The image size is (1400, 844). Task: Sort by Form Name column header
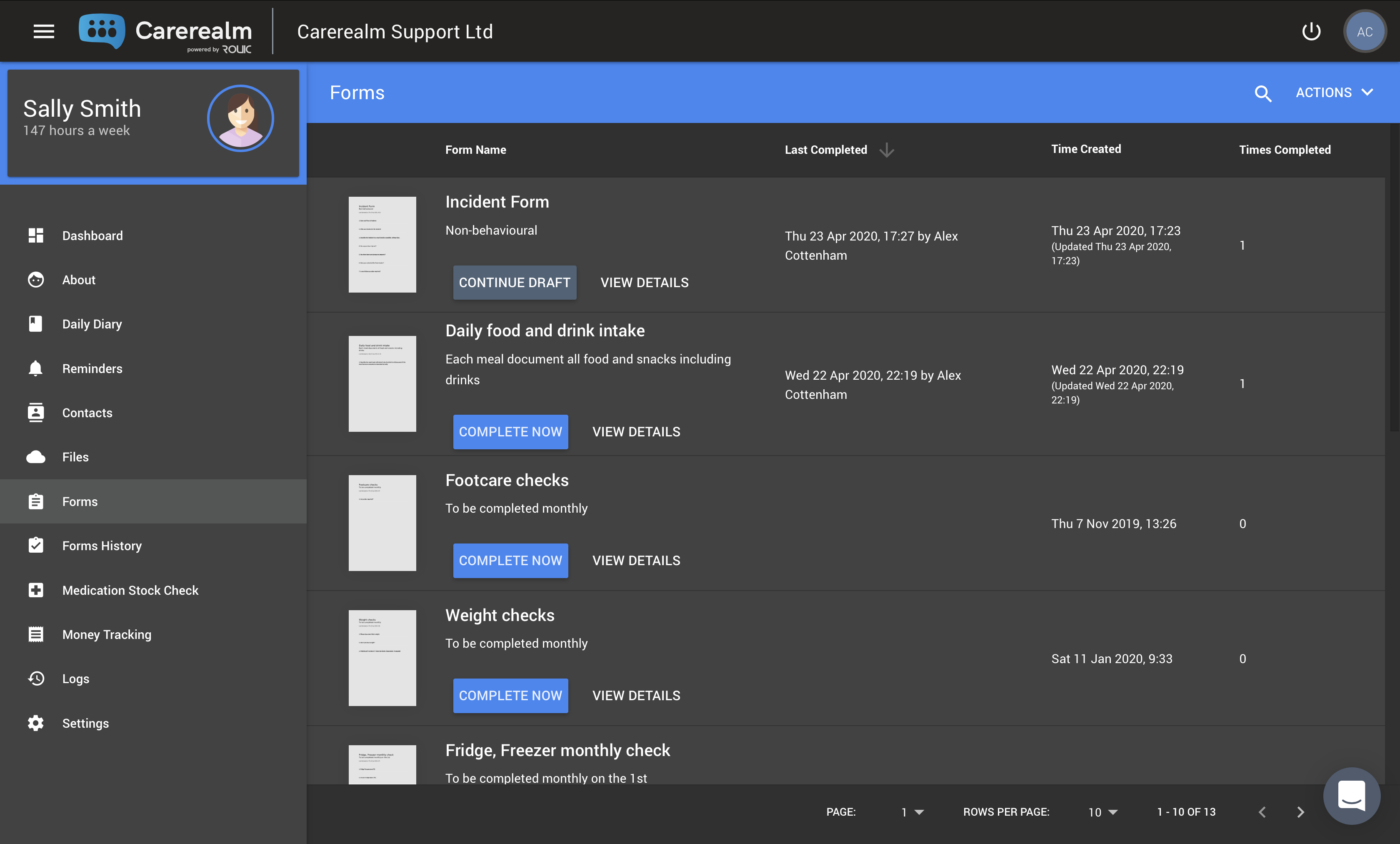(475, 150)
